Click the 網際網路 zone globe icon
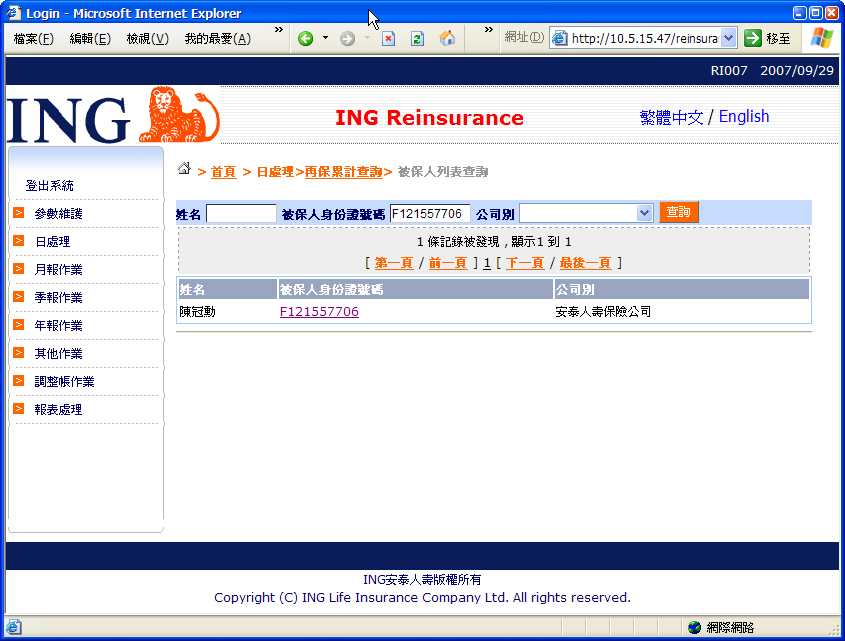 point(695,627)
